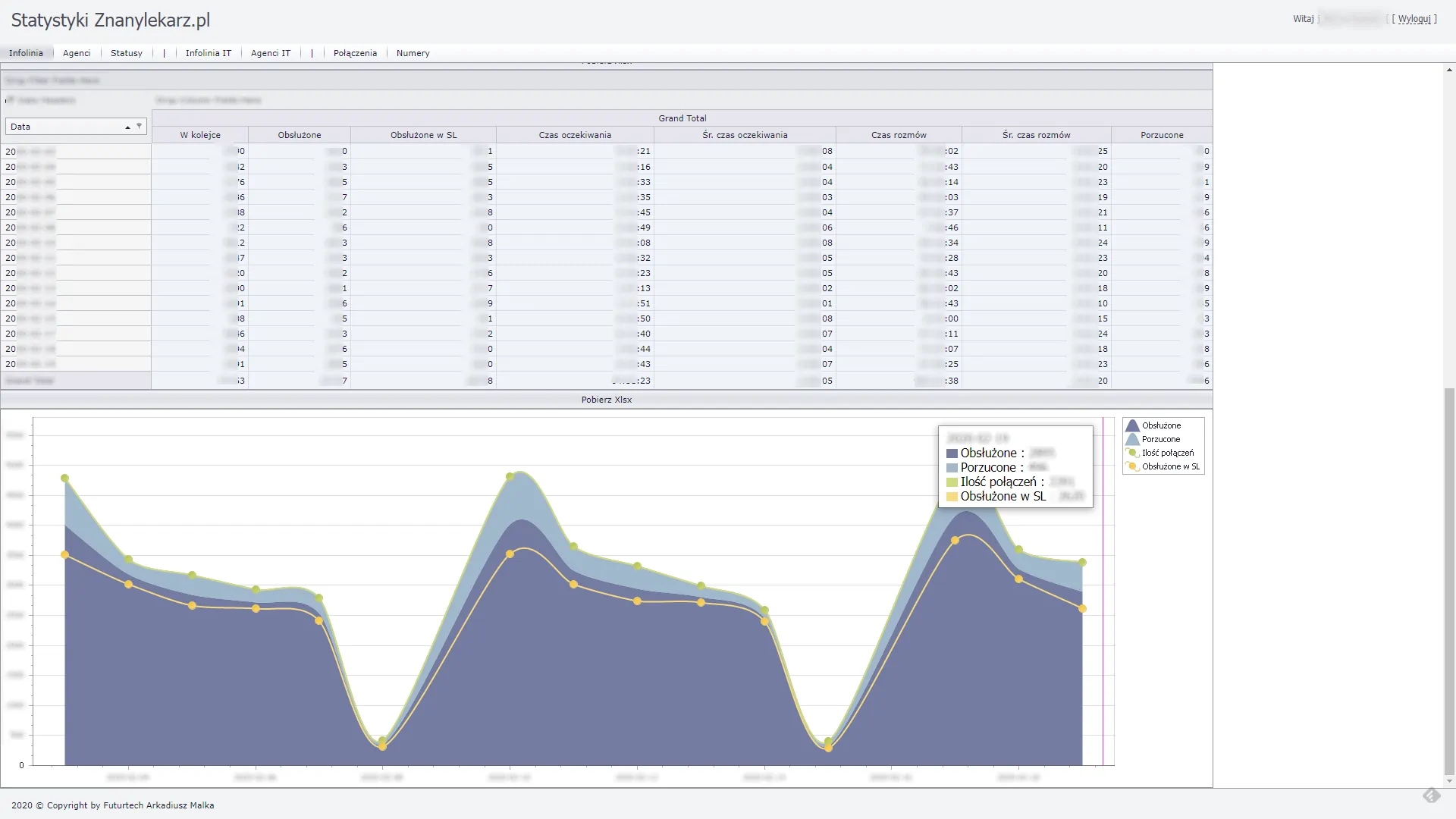Screen dimensions: 1456x819
Task: Go to the Infolinia IT tab
Action: (x=208, y=53)
